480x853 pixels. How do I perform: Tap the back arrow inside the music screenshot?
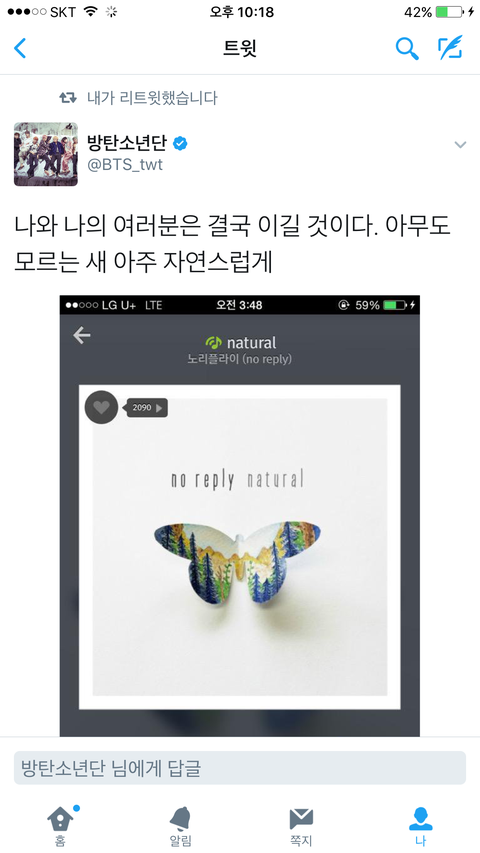tap(82, 335)
